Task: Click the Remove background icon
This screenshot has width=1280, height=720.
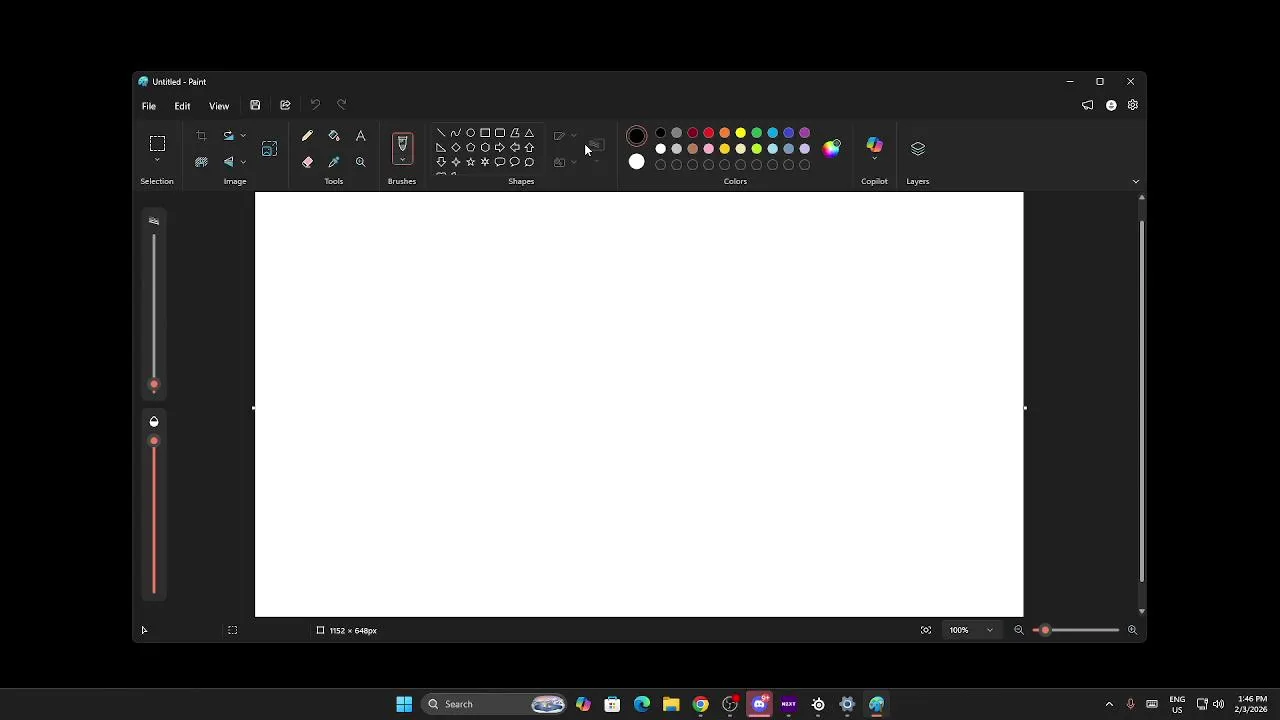Action: pos(201,162)
